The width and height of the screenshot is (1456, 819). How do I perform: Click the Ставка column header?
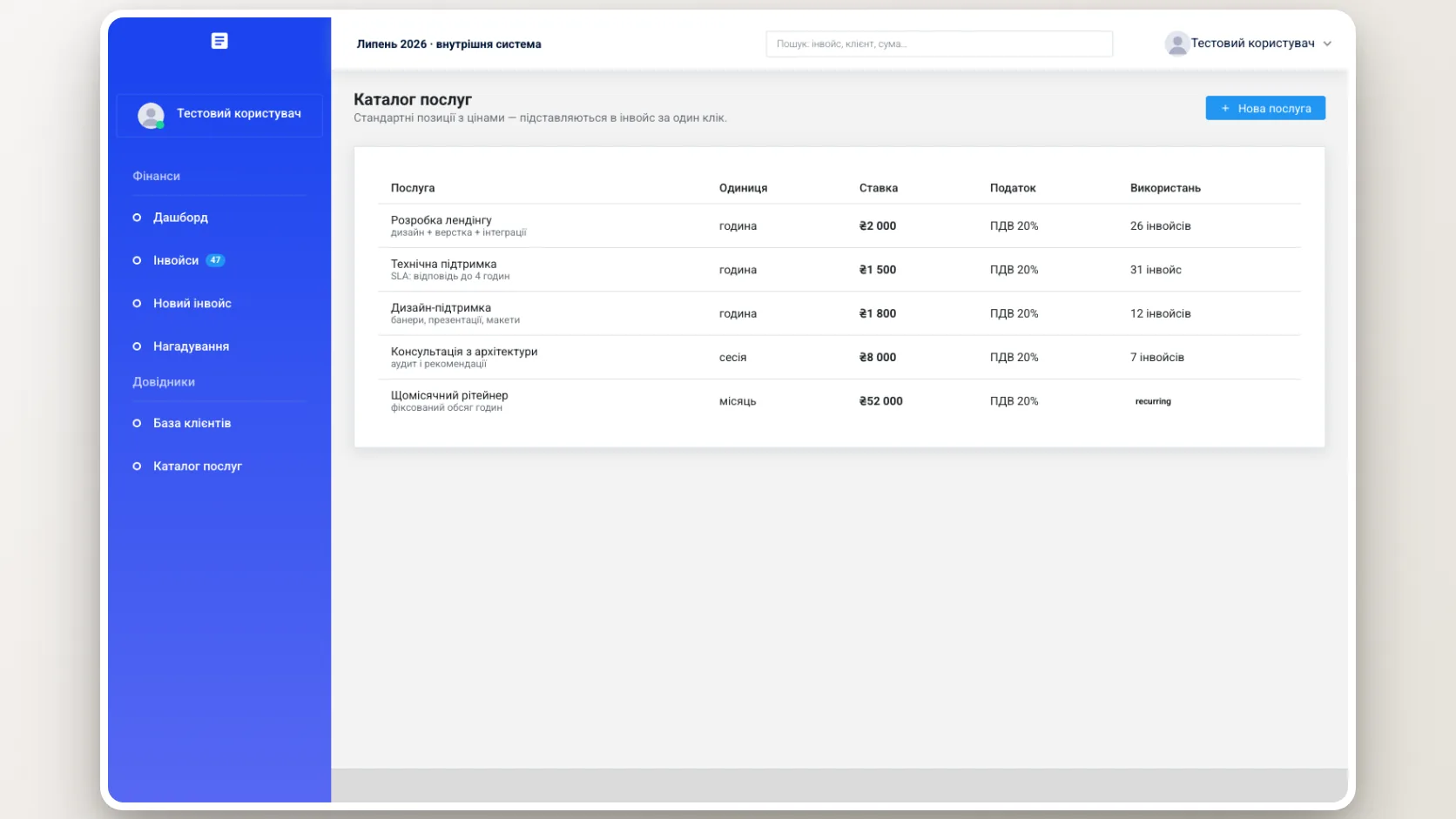[878, 188]
